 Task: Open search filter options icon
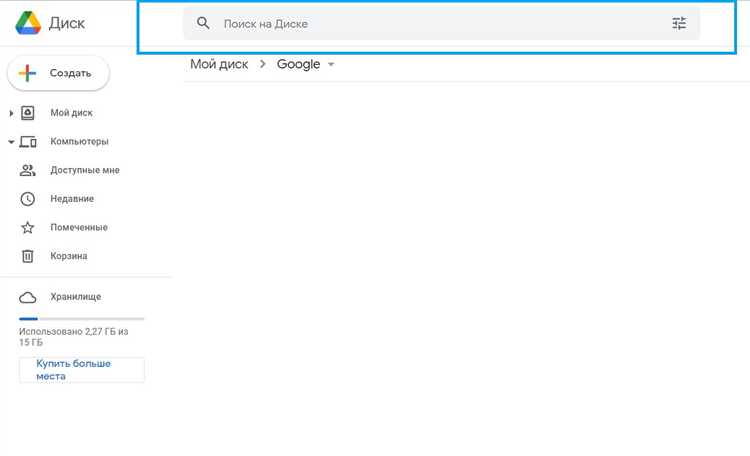[679, 23]
